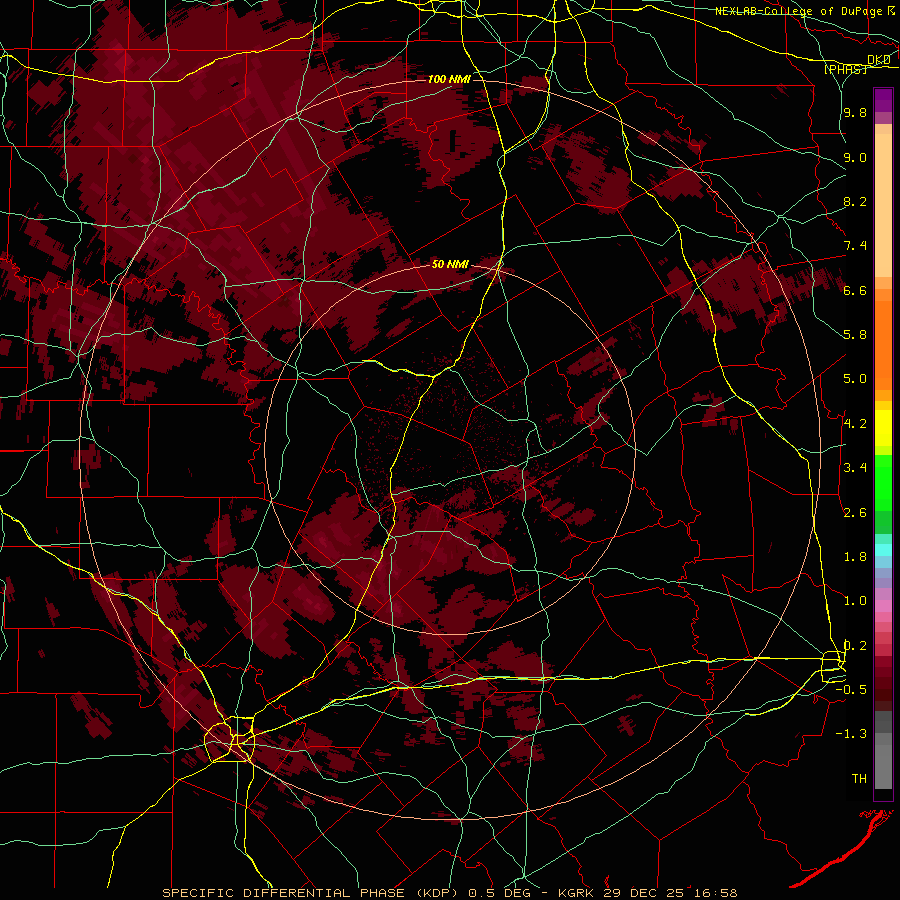900x900 pixels.
Task: Click the 4.2 value on the scale
Action: (x=855, y=424)
